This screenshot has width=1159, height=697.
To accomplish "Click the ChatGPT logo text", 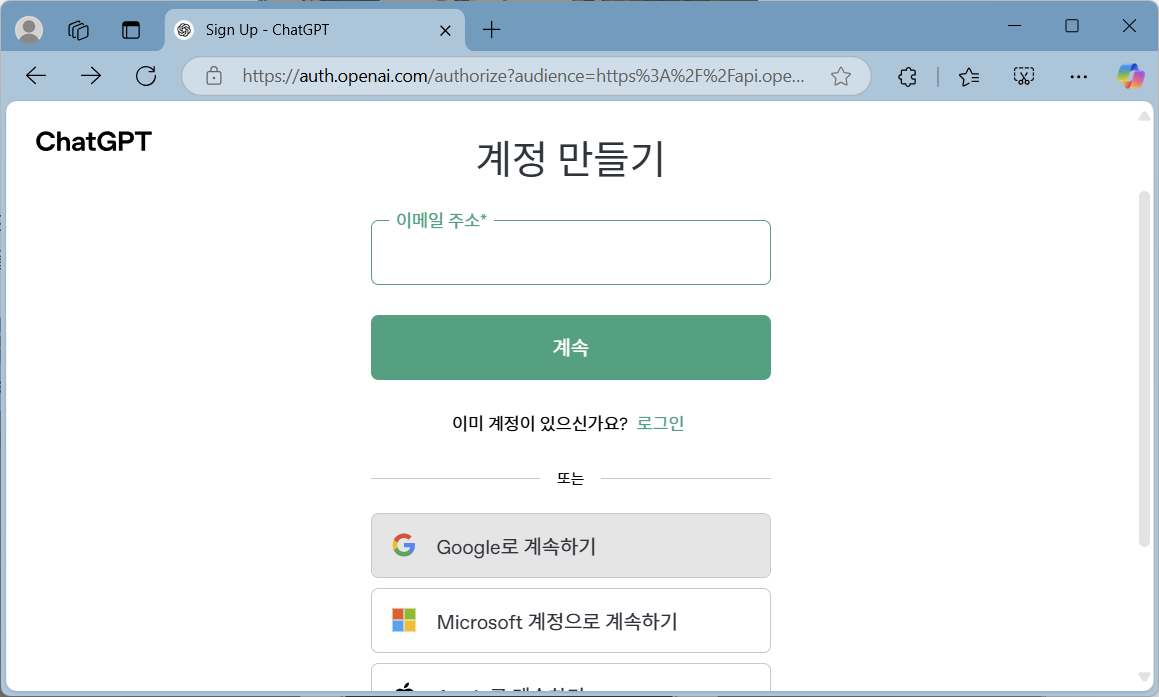I will coord(94,141).
